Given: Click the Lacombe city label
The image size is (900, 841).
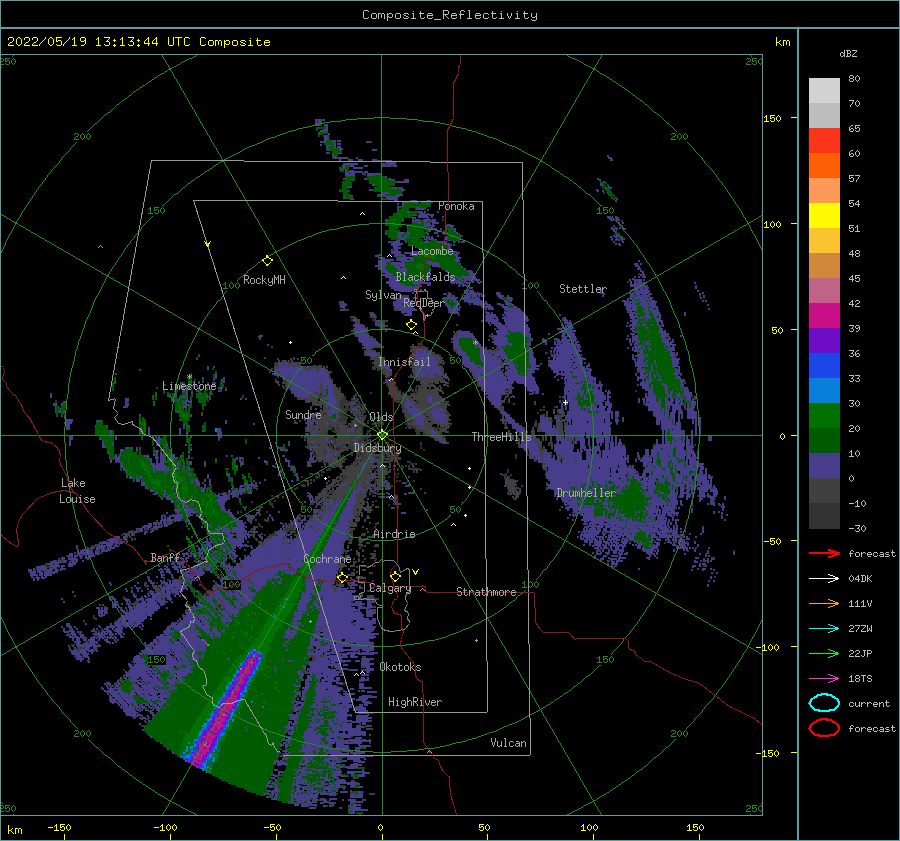Looking at the screenshot, I should (432, 251).
